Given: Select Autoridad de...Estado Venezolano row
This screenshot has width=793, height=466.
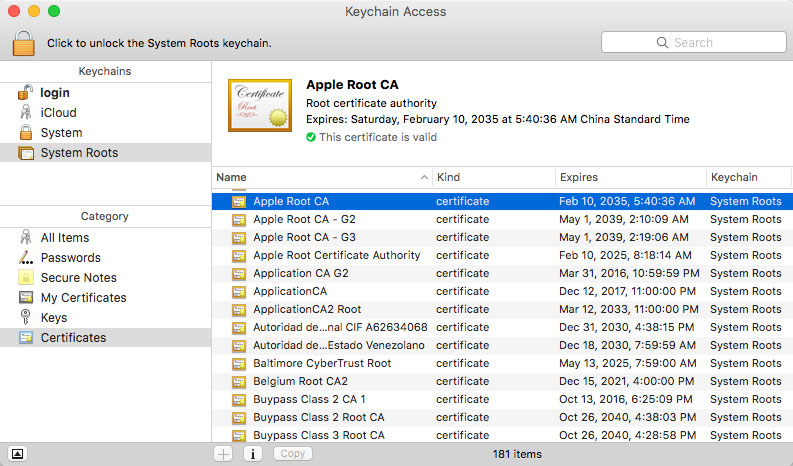Looking at the screenshot, I should click(x=502, y=345).
